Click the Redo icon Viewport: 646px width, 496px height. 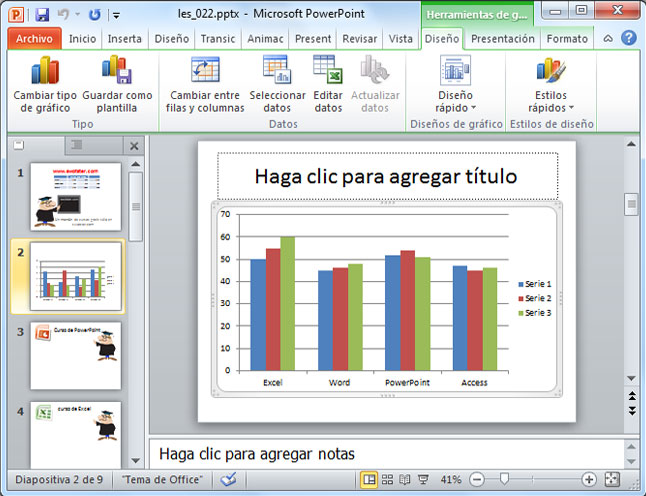pyautogui.click(x=95, y=15)
